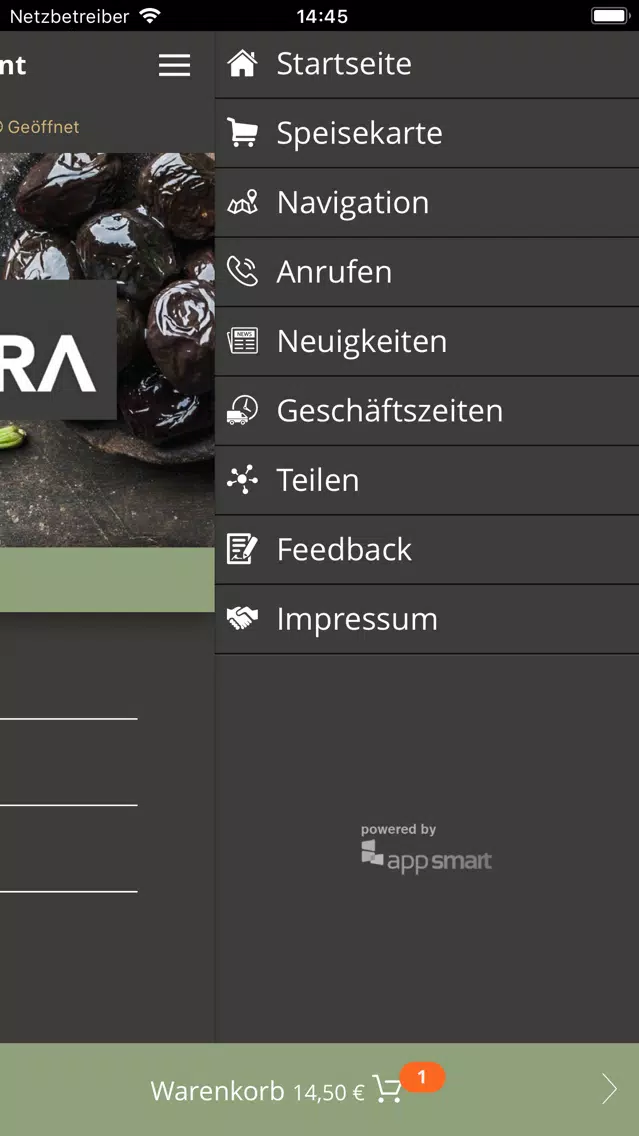This screenshot has height=1136, width=639.
Task: Tap the newspaper icon beside Neuigkeiten
Action: click(242, 341)
